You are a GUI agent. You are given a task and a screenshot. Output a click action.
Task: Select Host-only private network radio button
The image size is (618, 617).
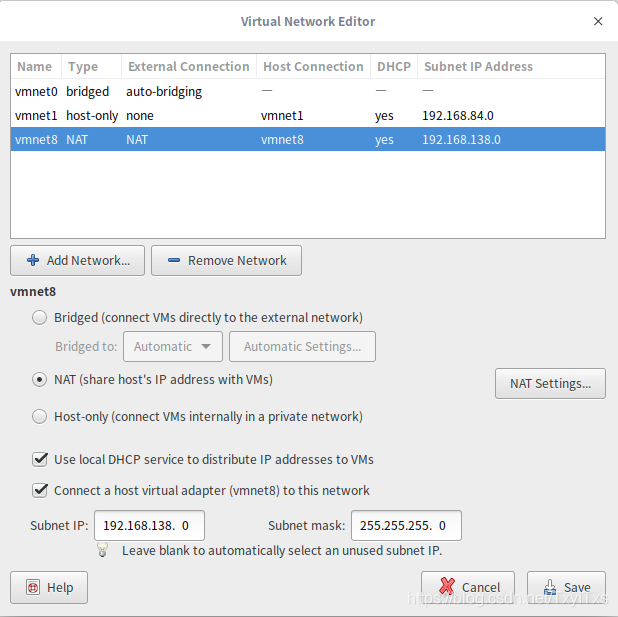39,417
